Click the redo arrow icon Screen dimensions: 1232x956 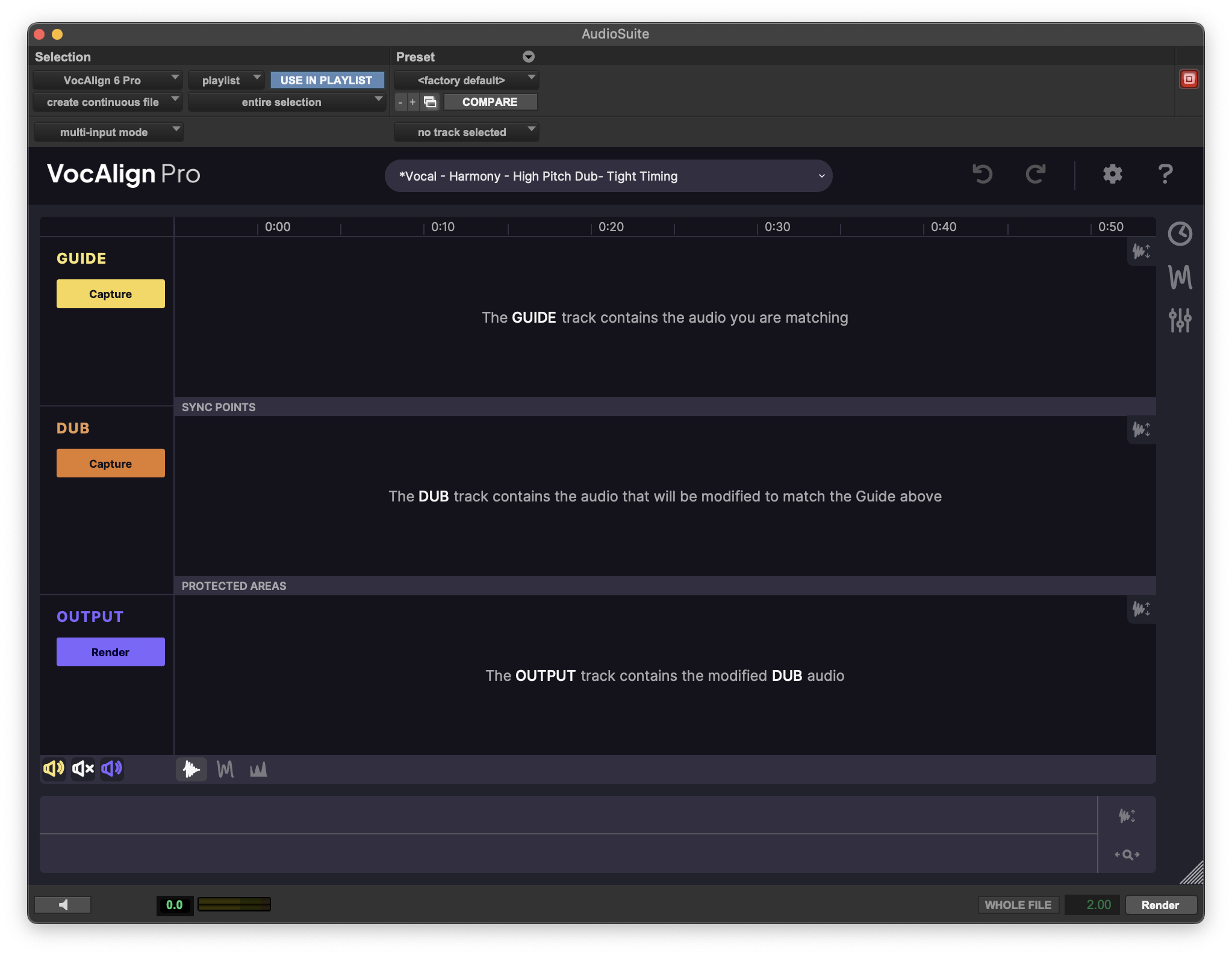click(x=1035, y=175)
